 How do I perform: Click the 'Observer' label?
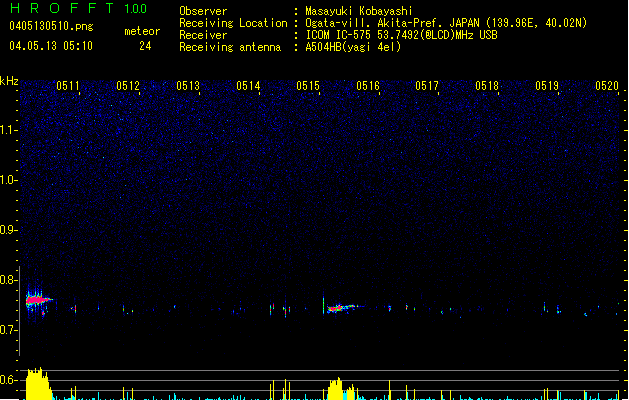[203, 11]
